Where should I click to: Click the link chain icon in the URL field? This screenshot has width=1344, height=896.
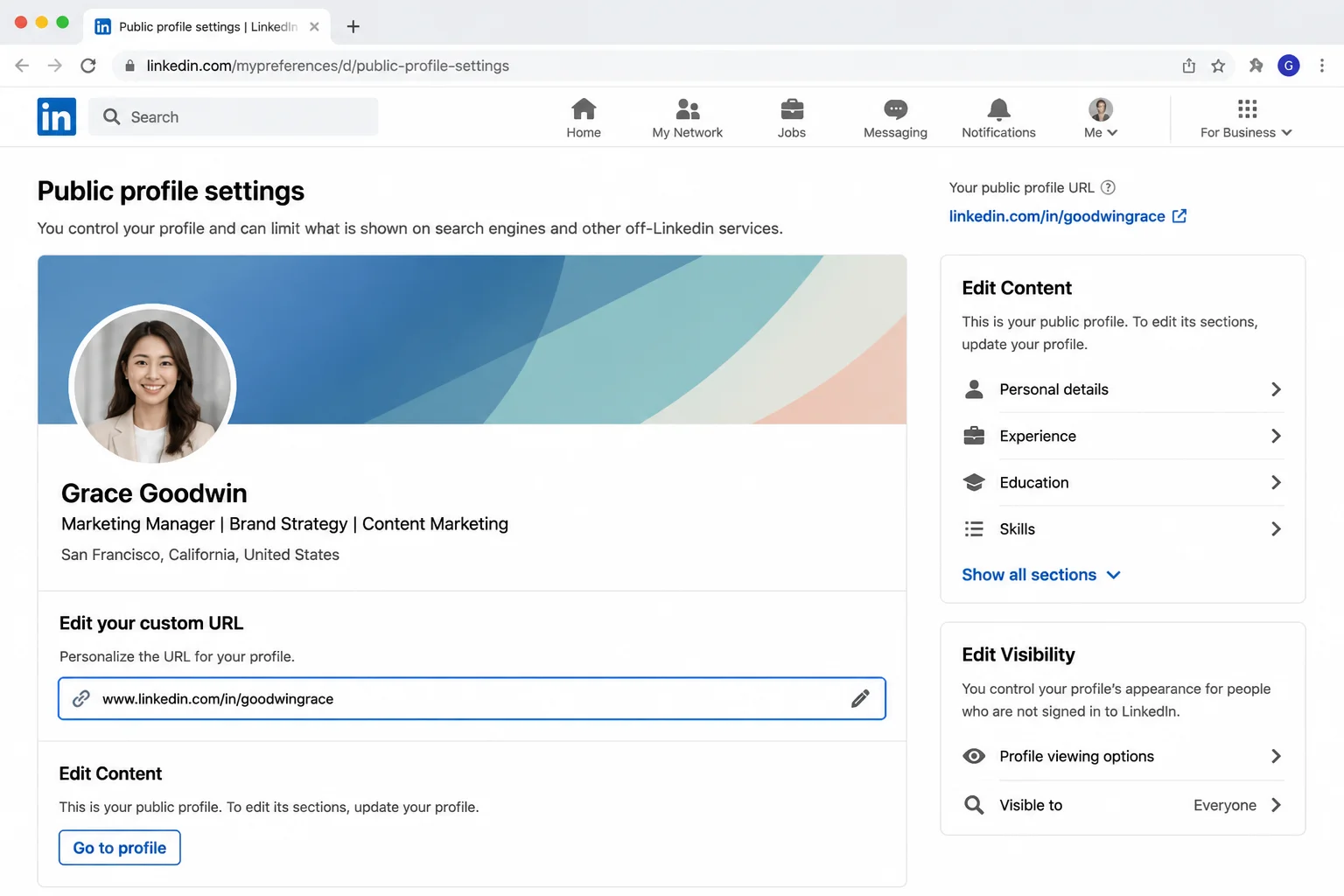[81, 698]
